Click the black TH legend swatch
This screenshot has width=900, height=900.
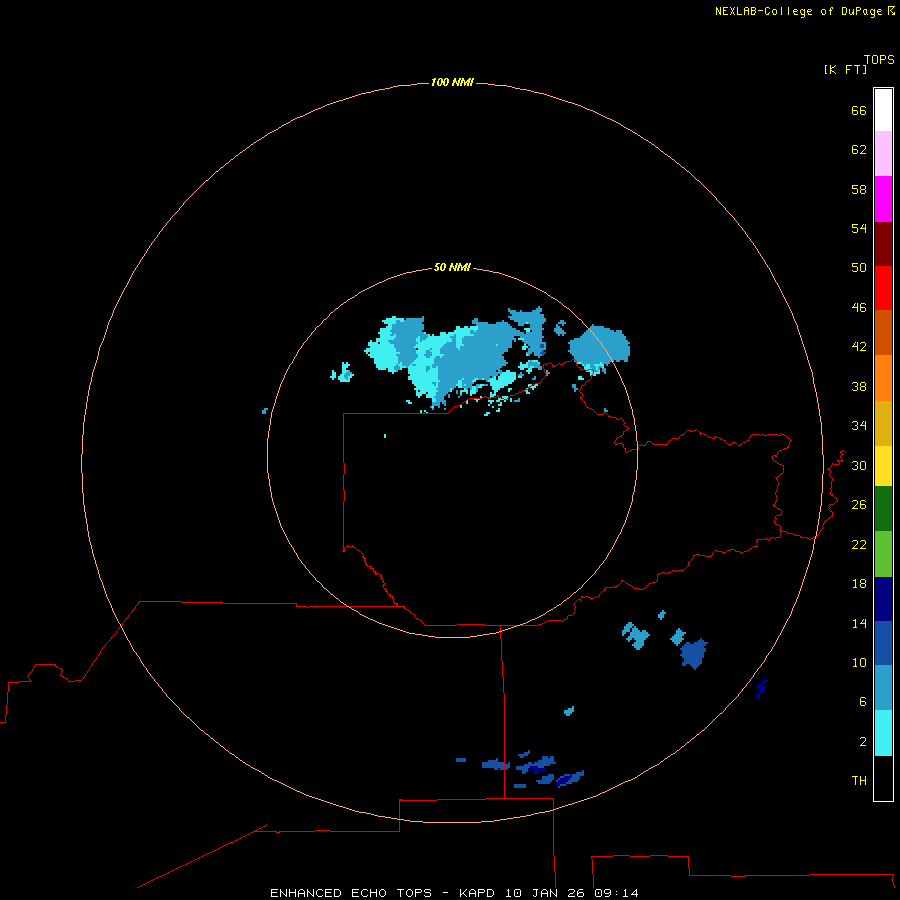(x=883, y=778)
